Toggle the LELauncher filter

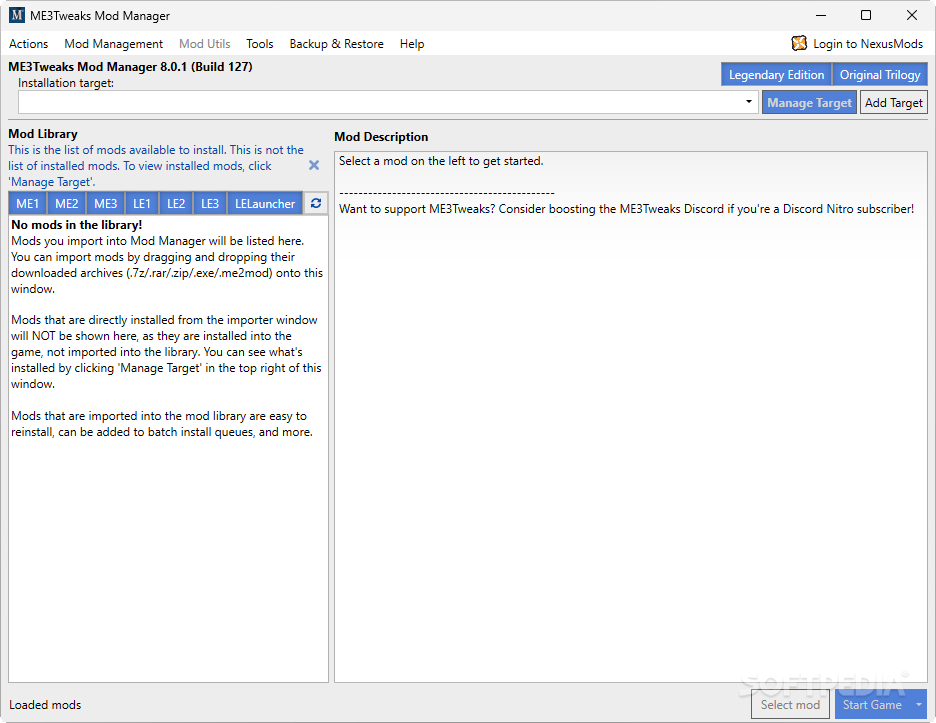(x=265, y=204)
